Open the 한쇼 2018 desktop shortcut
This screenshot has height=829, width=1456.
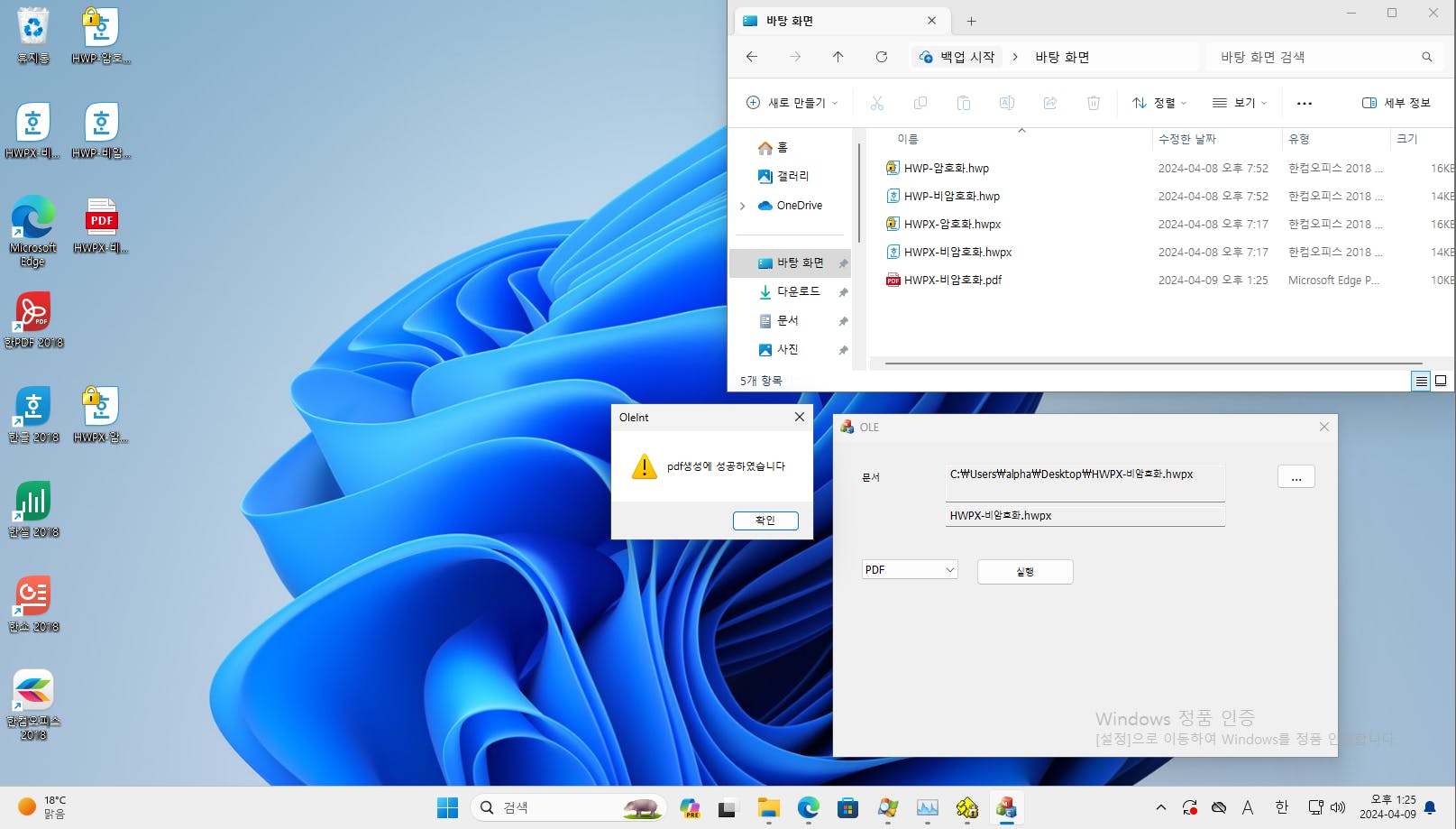(x=33, y=604)
